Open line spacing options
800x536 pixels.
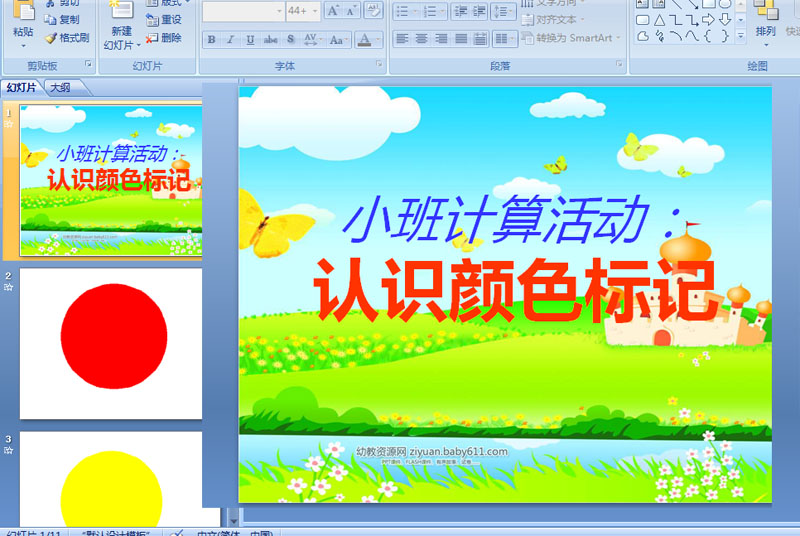pos(503,11)
